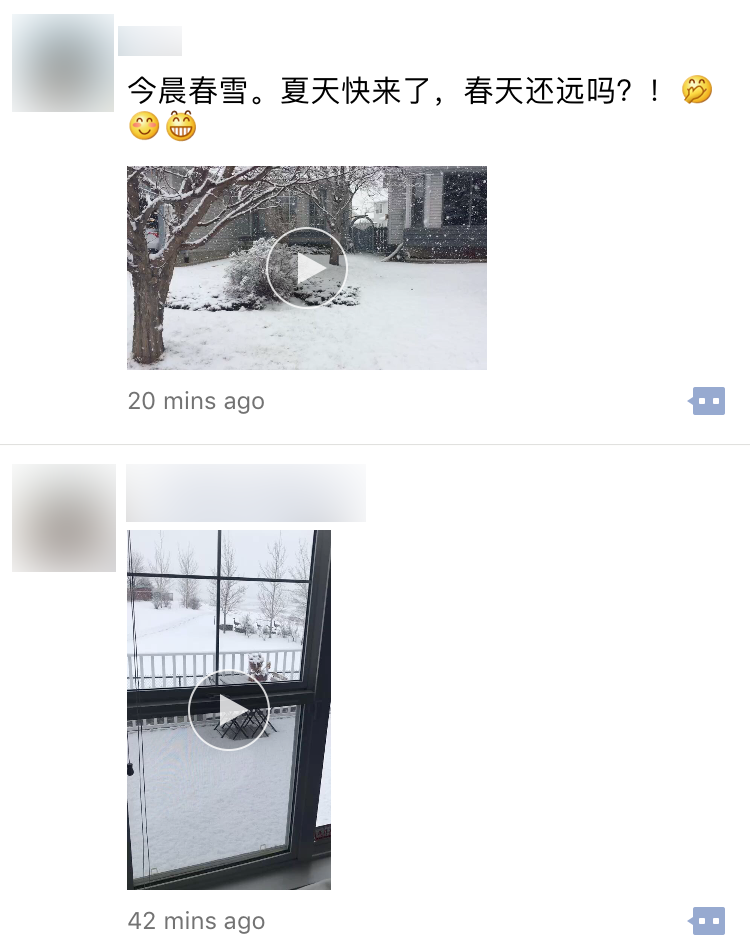750x946 pixels.
Task: Click the 42 mins ago timestamp
Action: [x=196, y=921]
